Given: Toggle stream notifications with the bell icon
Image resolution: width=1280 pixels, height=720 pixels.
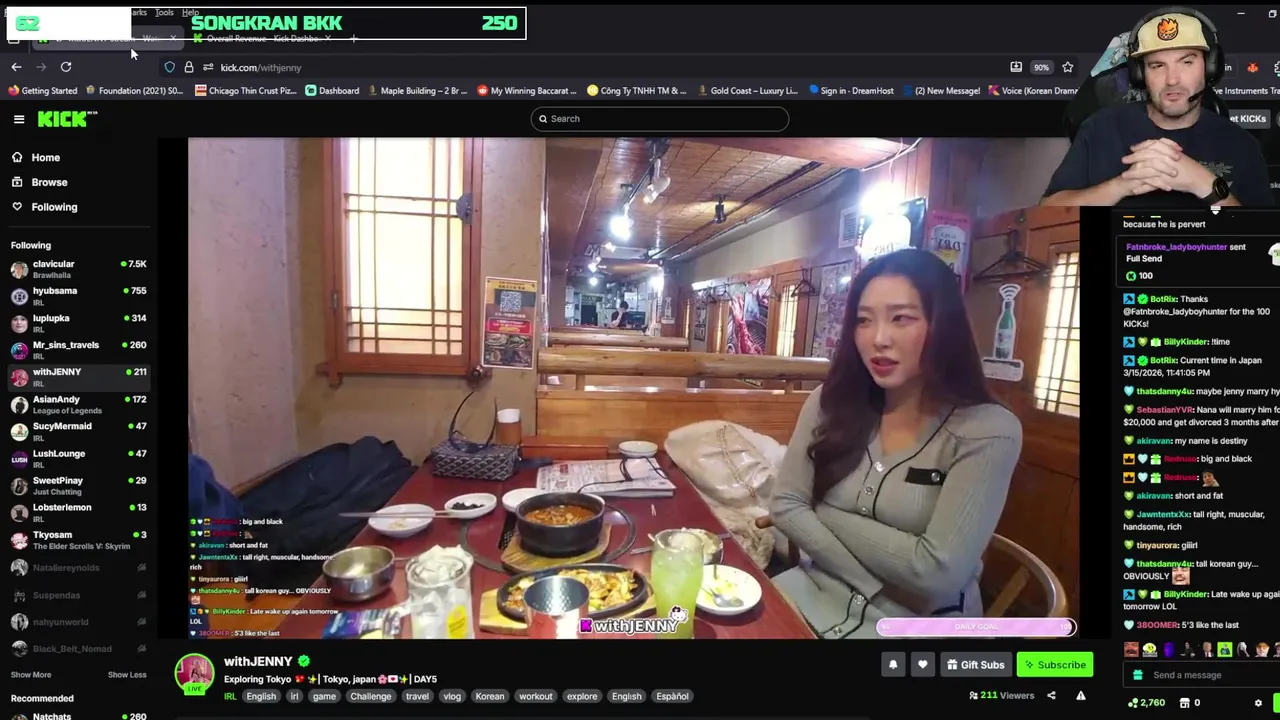Looking at the screenshot, I should point(893,665).
